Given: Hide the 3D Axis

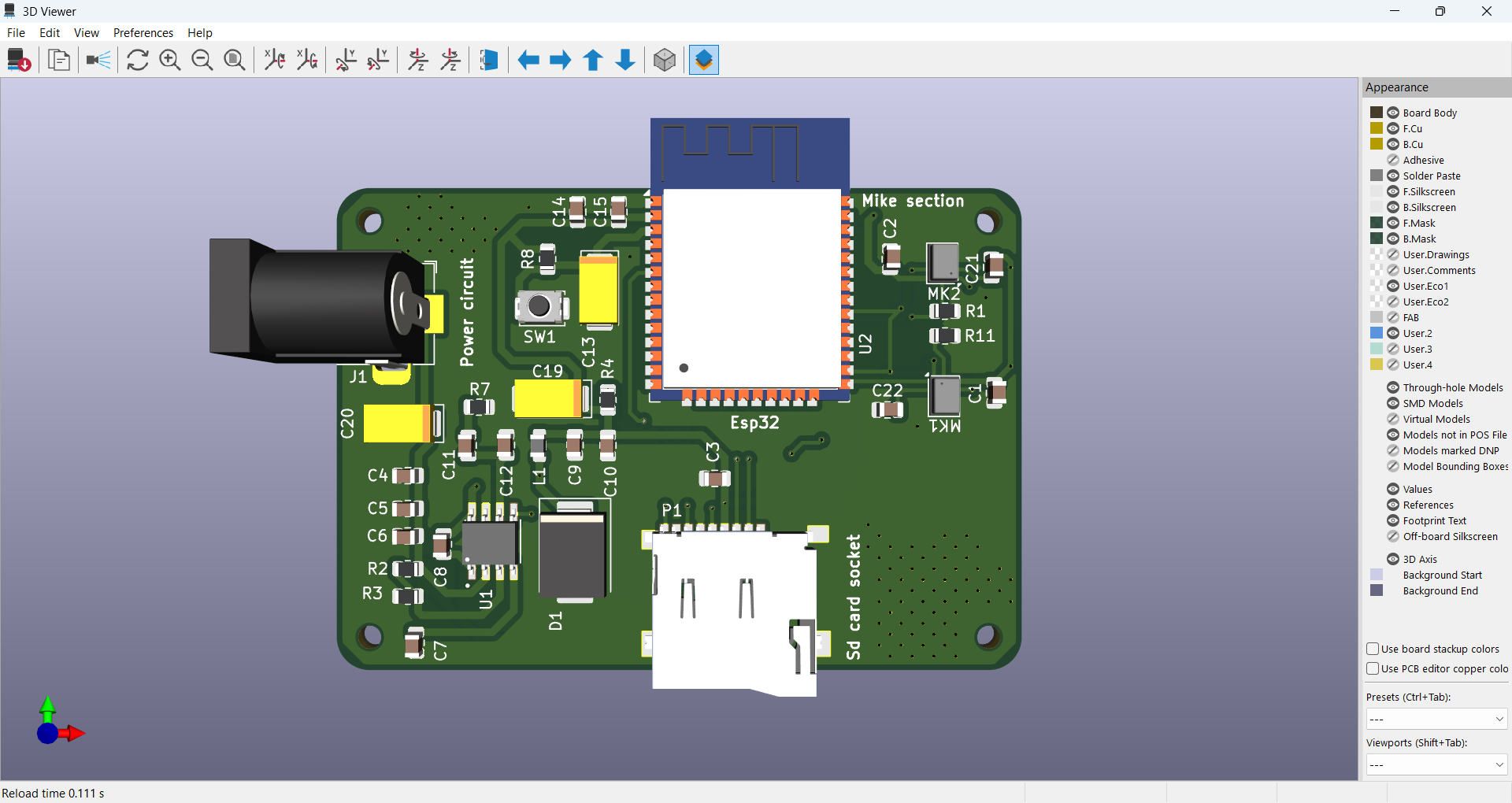Looking at the screenshot, I should [x=1393, y=559].
